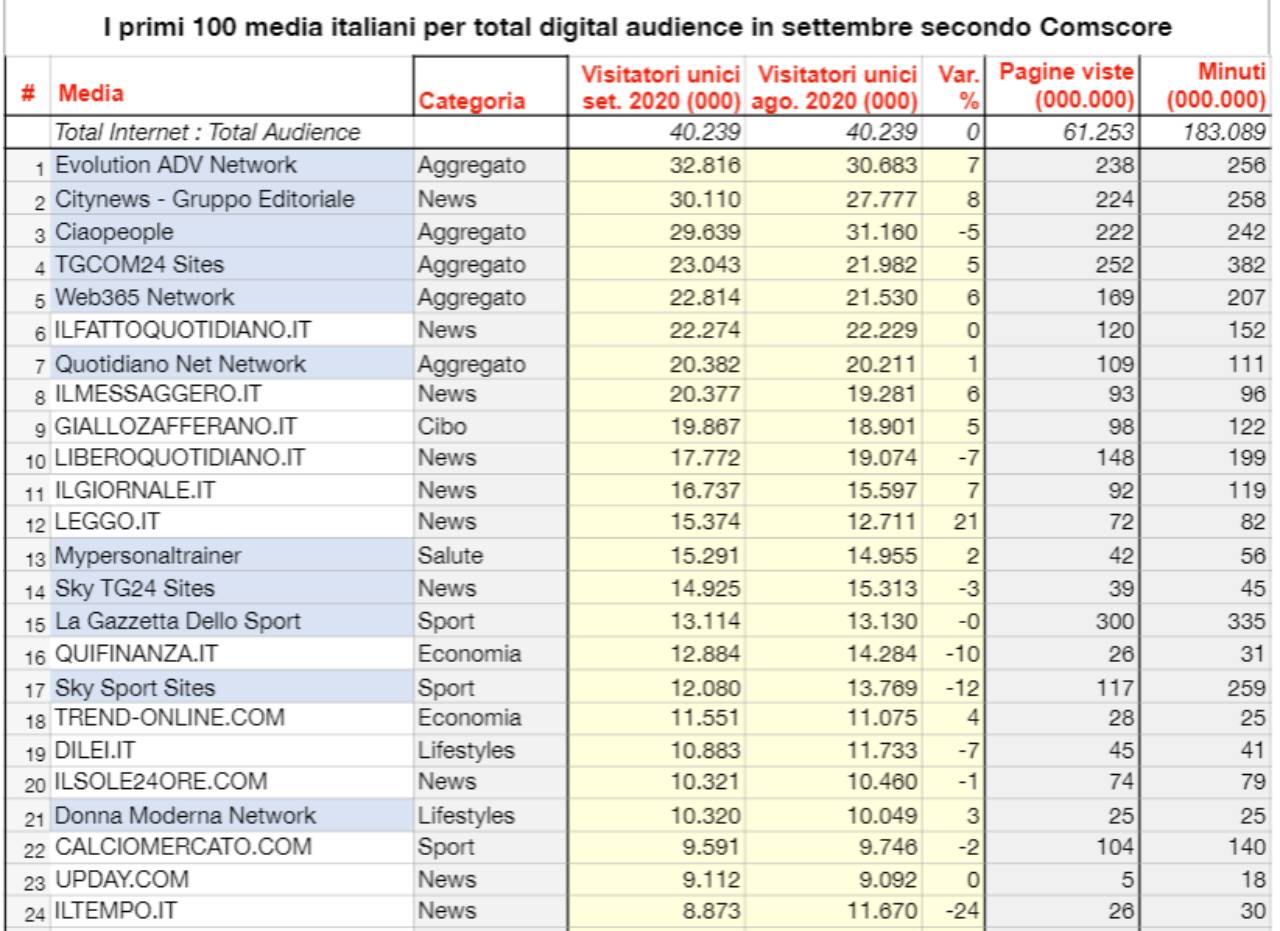Click the 'Pagine viste (000.000)' header
This screenshot has height=931, width=1280.
(1062, 87)
